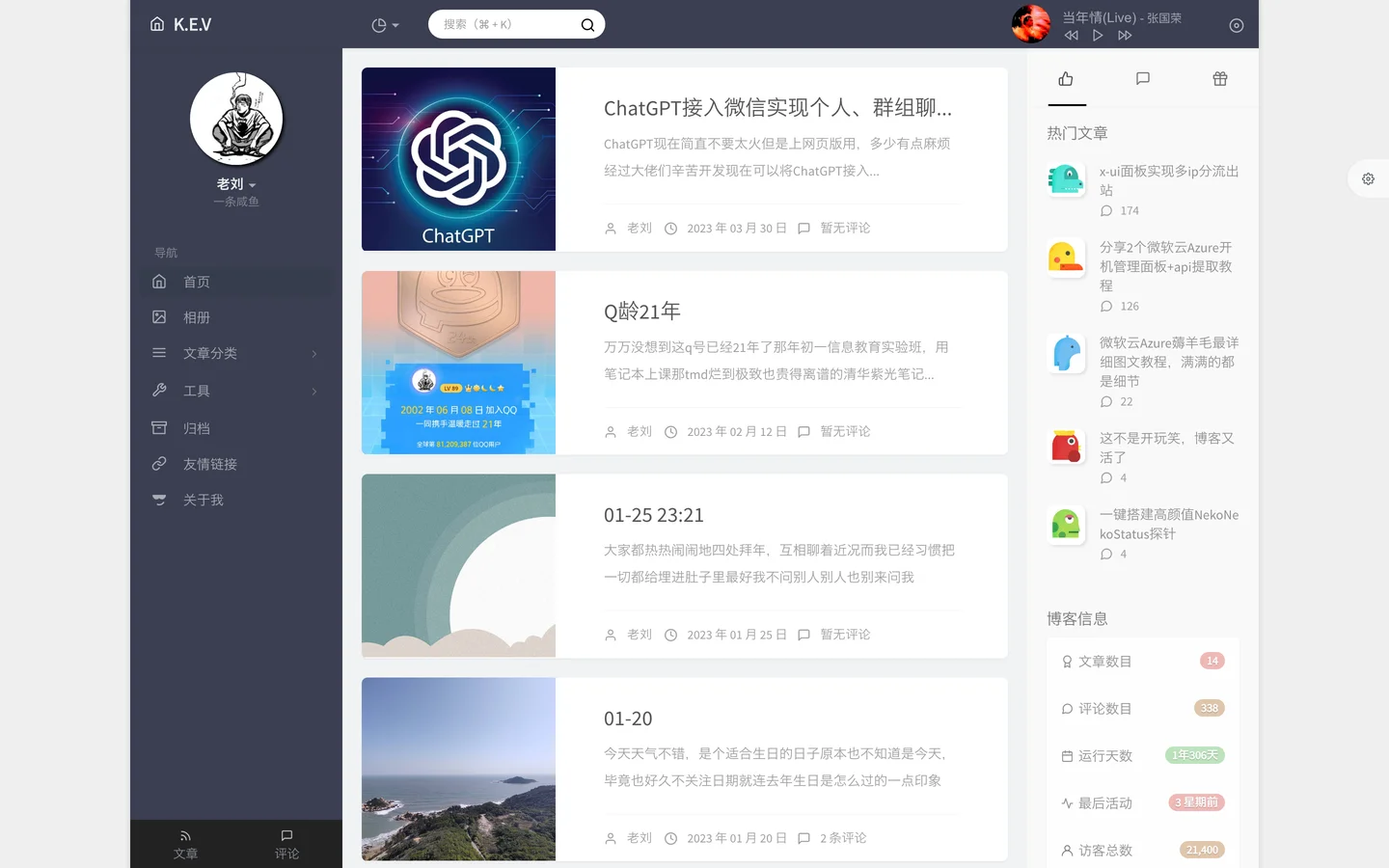Click the list icon beside 文章分类

(x=159, y=353)
